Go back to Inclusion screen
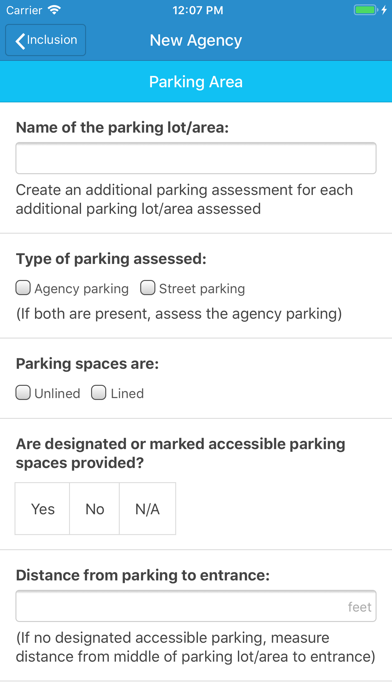The height and width of the screenshot is (696, 392). tap(45, 40)
